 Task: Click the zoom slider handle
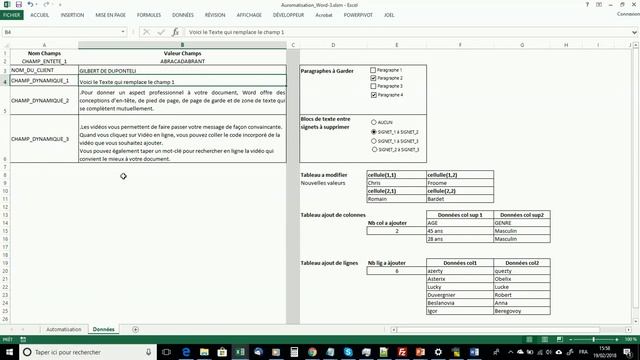tap(593, 340)
